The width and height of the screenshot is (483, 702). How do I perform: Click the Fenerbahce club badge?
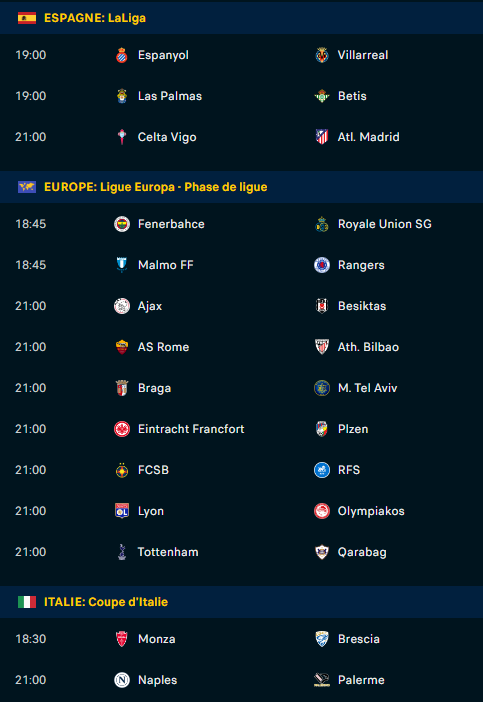[122, 224]
